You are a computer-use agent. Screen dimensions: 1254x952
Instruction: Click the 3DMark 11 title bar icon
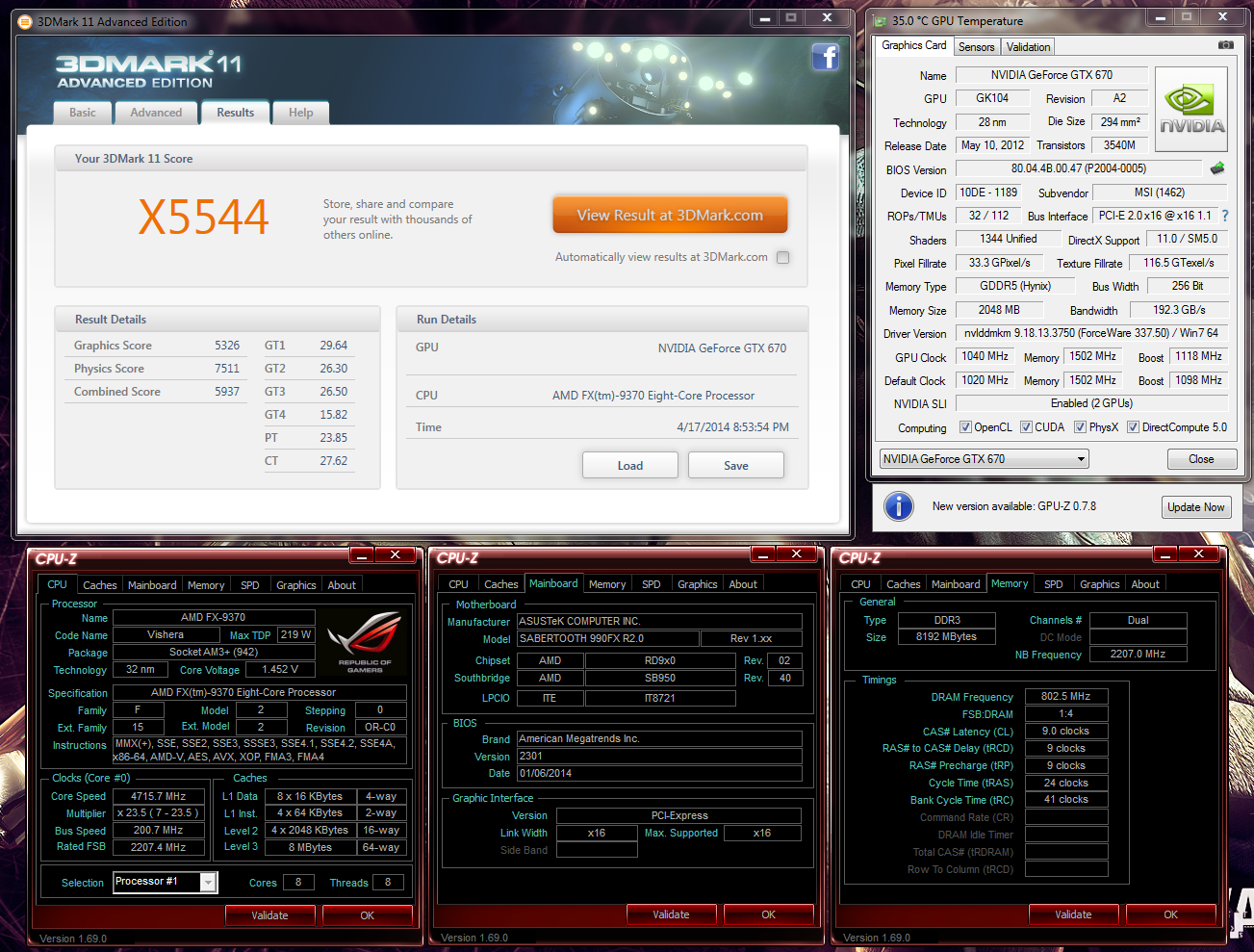(x=26, y=21)
